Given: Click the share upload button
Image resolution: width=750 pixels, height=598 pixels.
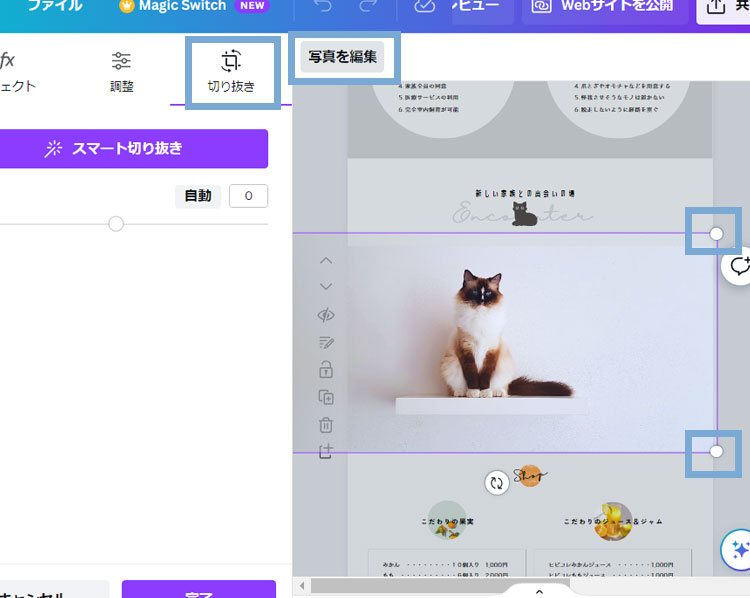Looking at the screenshot, I should point(723,9).
